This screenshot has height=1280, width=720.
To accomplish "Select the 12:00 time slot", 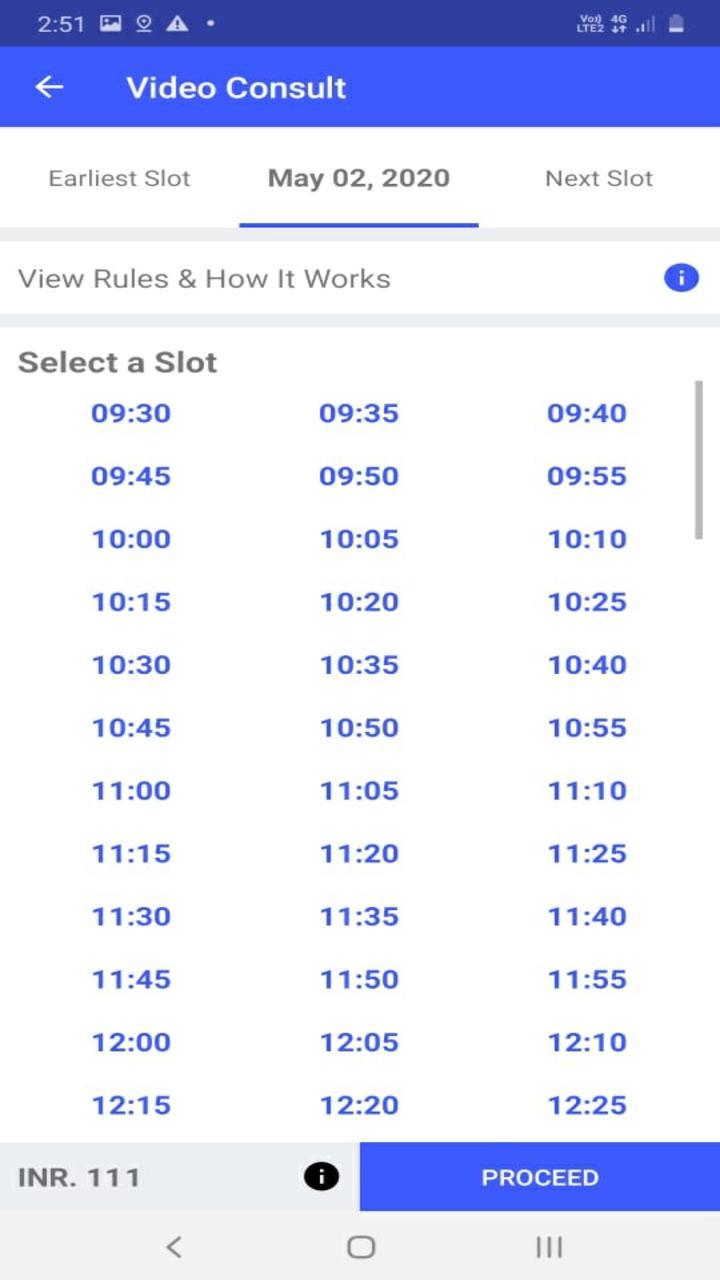I will (131, 1042).
